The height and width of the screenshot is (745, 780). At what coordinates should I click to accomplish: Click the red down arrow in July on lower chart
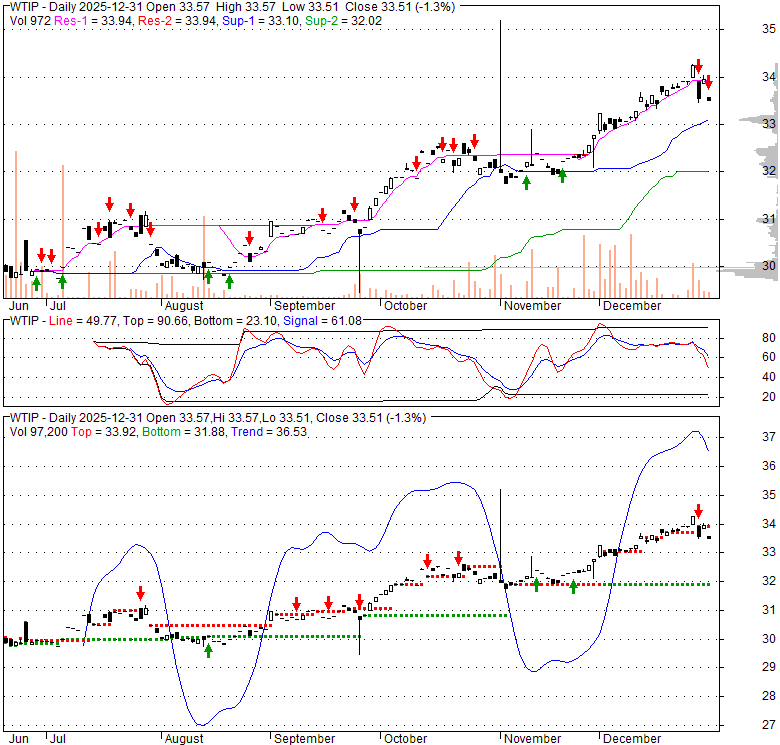click(141, 593)
